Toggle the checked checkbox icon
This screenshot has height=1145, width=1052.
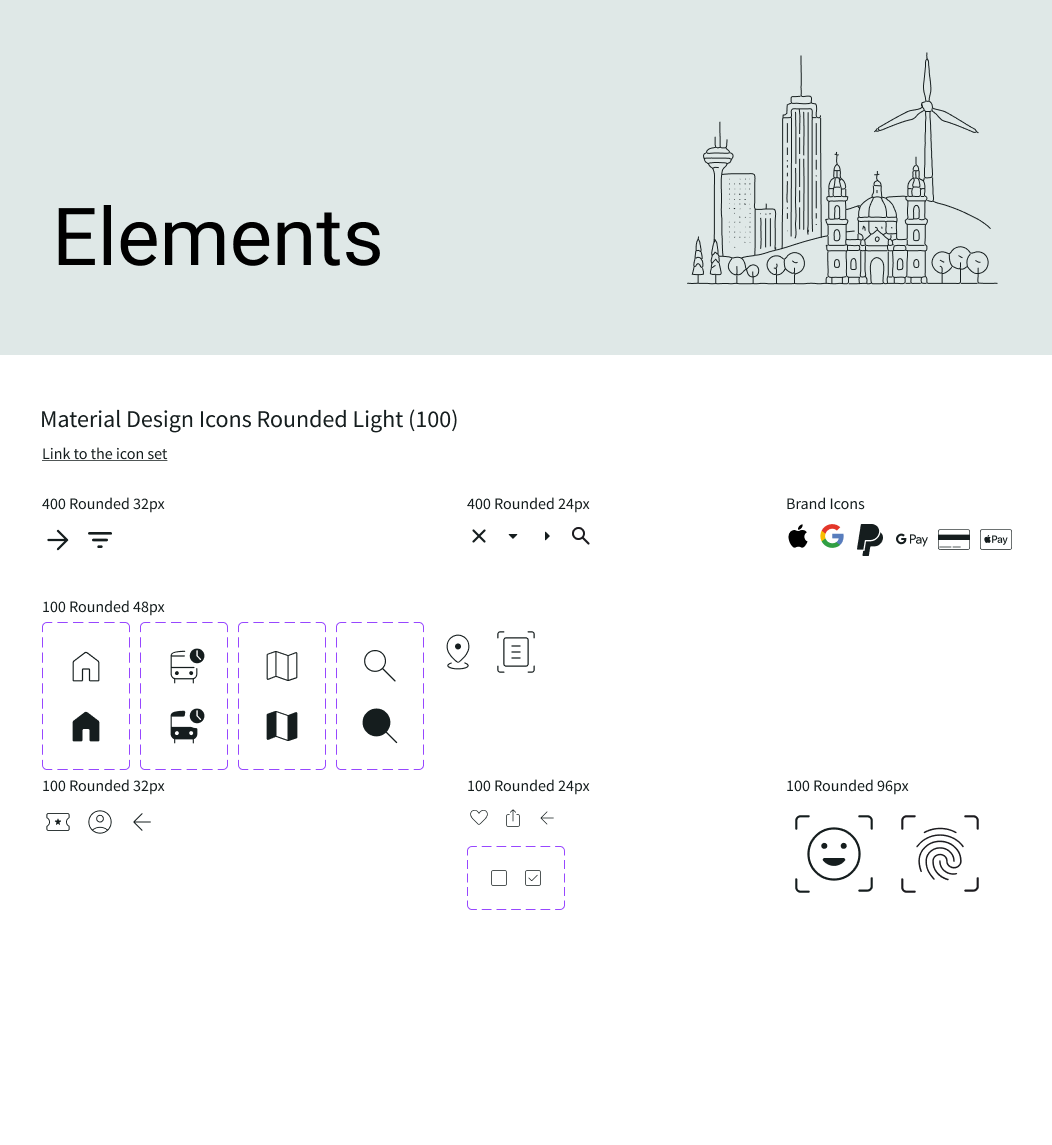532,877
